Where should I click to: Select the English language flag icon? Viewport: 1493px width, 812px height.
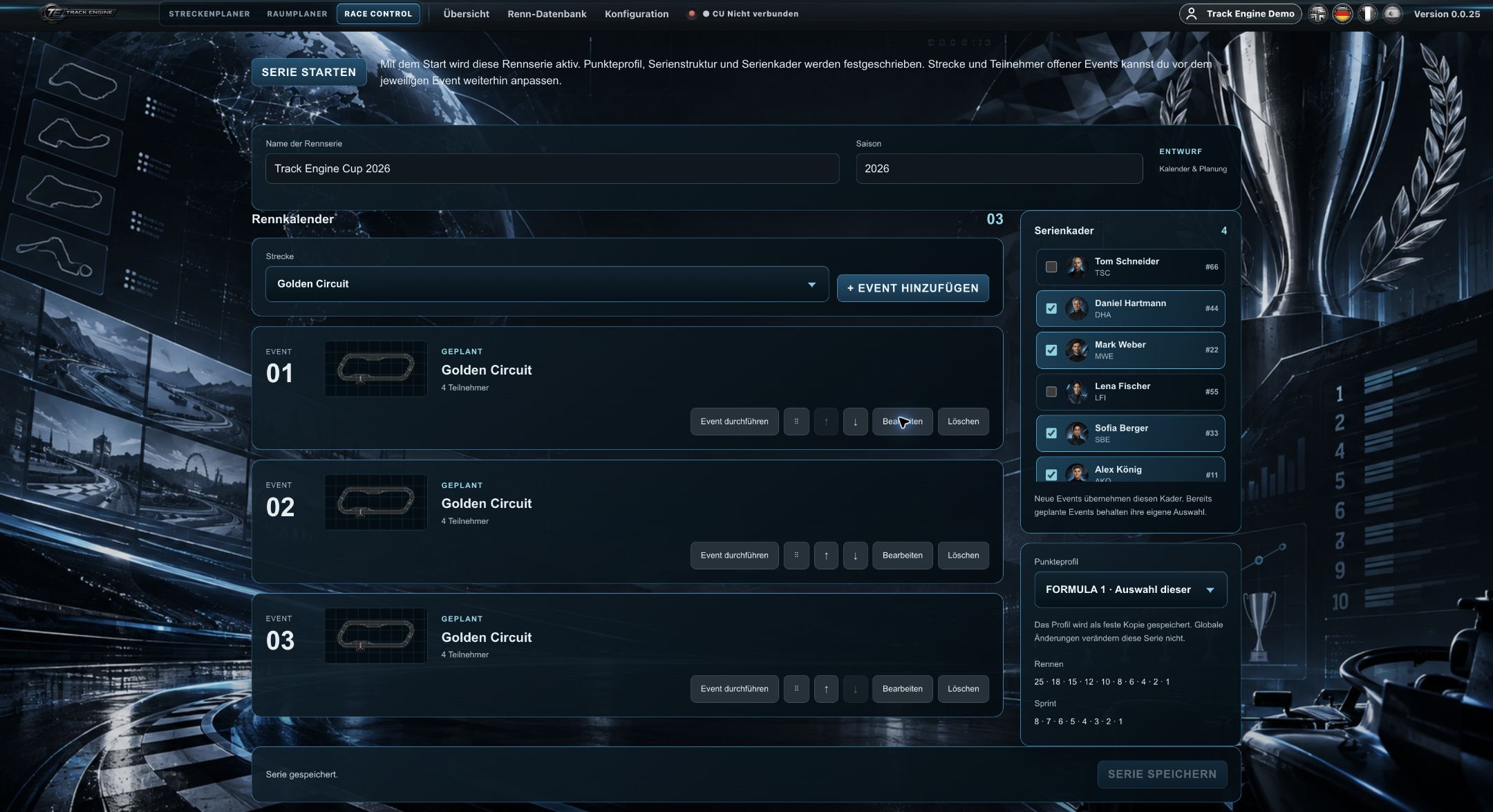(x=1318, y=14)
